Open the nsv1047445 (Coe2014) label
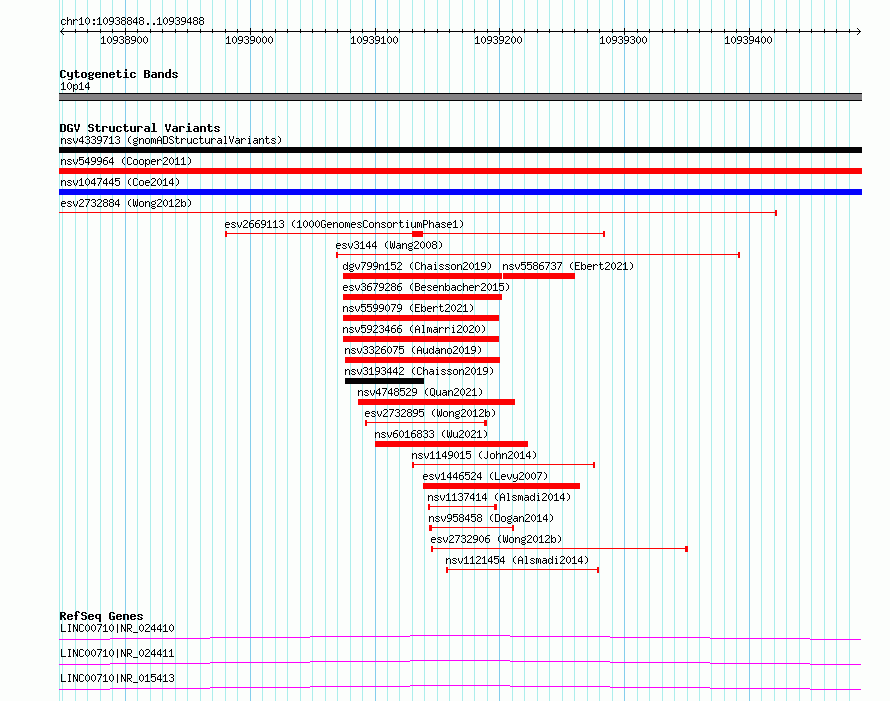Image resolution: width=890 pixels, height=701 pixels. tap(120, 182)
